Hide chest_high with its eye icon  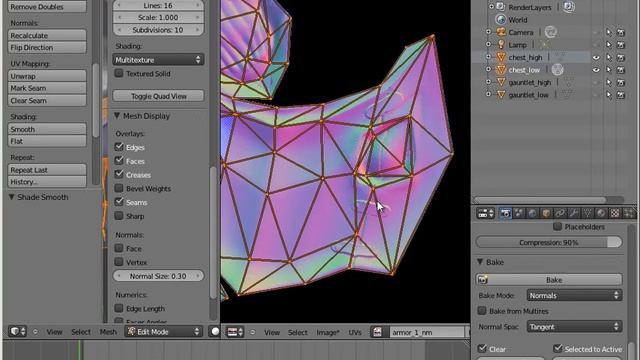pyautogui.click(x=596, y=58)
